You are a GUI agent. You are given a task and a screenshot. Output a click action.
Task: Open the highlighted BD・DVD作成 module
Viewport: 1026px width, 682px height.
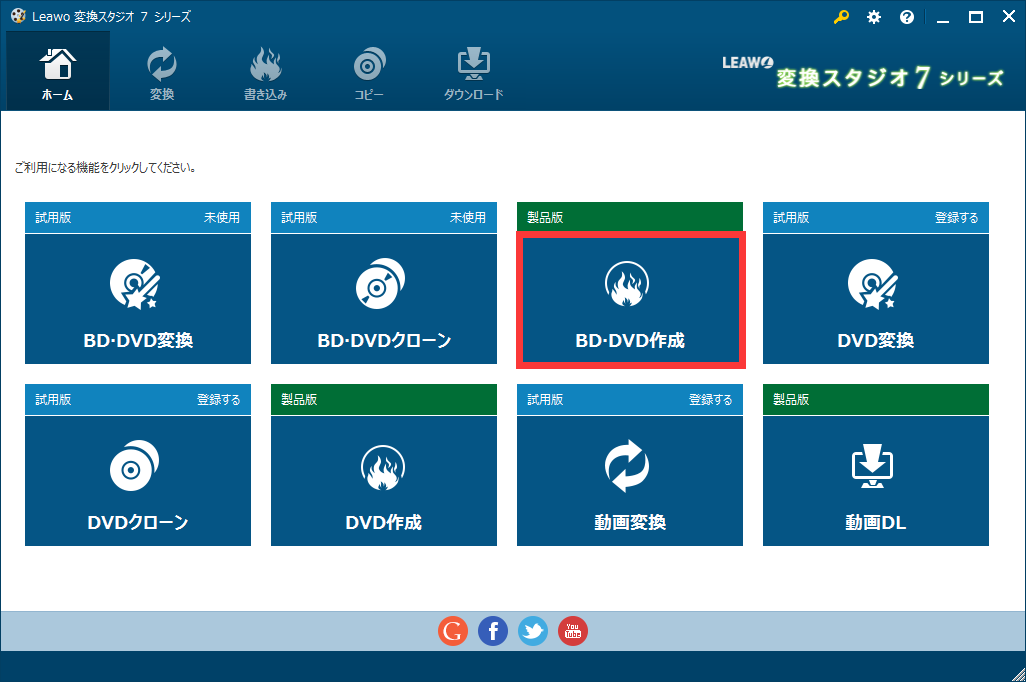click(629, 298)
